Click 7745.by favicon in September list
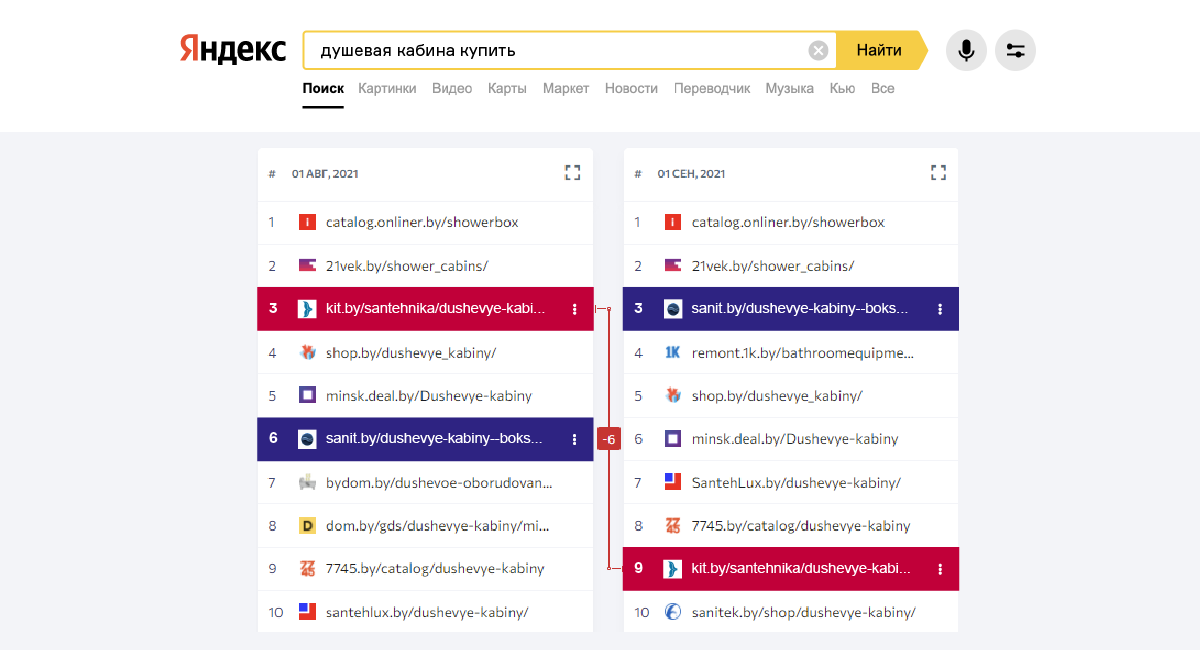The height and width of the screenshot is (650, 1200). [673, 525]
